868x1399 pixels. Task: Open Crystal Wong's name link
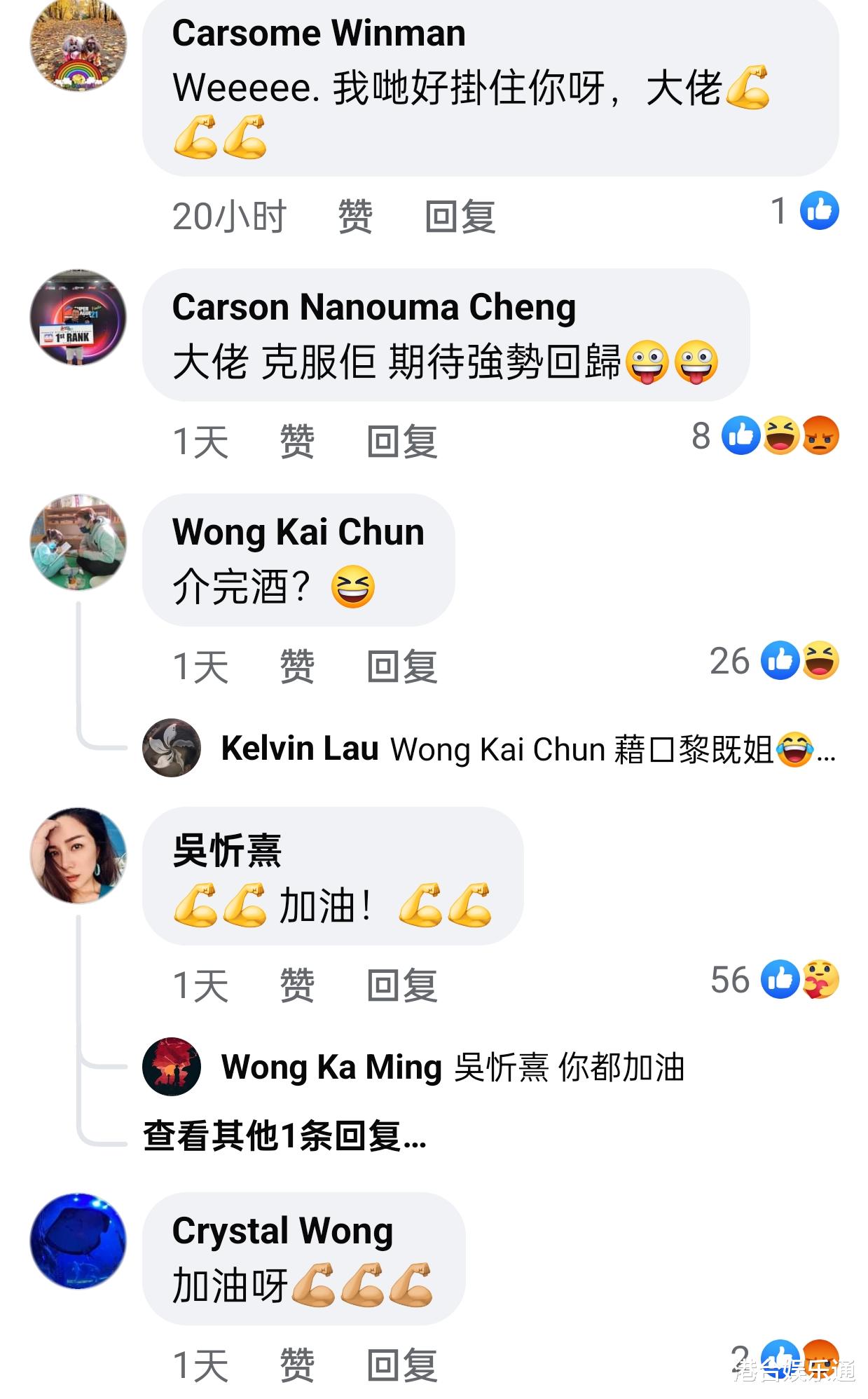(282, 1231)
